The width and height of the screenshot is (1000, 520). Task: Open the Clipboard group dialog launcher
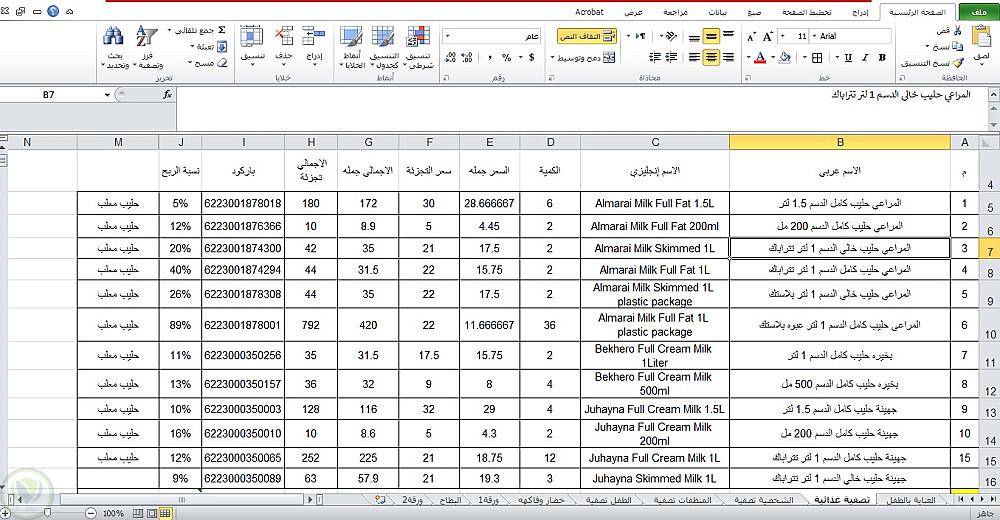pyautogui.click(x=902, y=78)
